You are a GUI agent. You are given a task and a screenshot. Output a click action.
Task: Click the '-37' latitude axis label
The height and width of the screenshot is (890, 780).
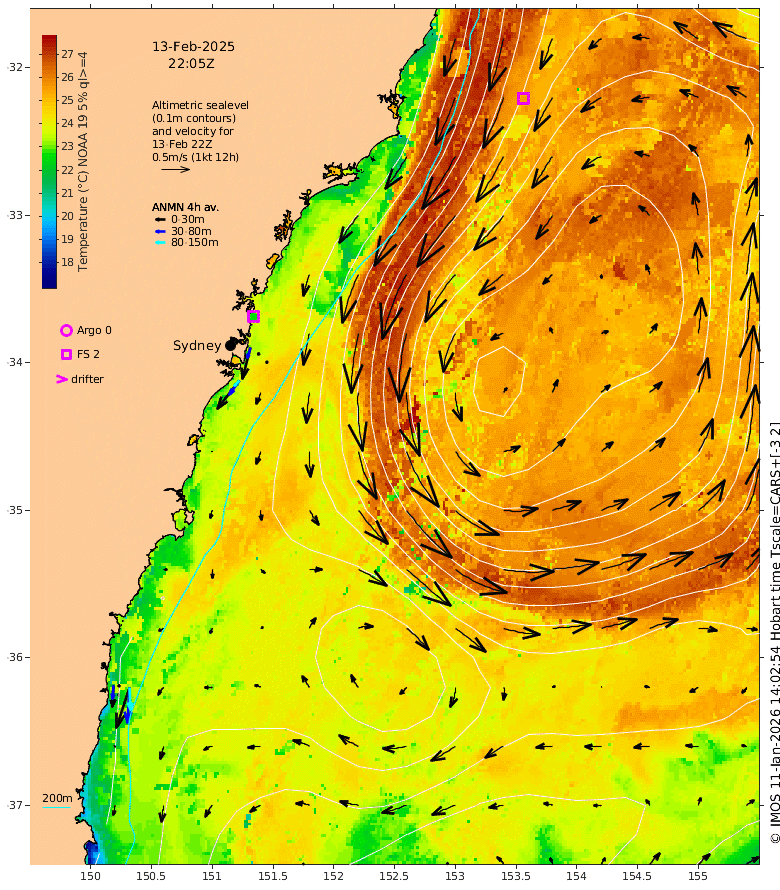(x=15, y=805)
